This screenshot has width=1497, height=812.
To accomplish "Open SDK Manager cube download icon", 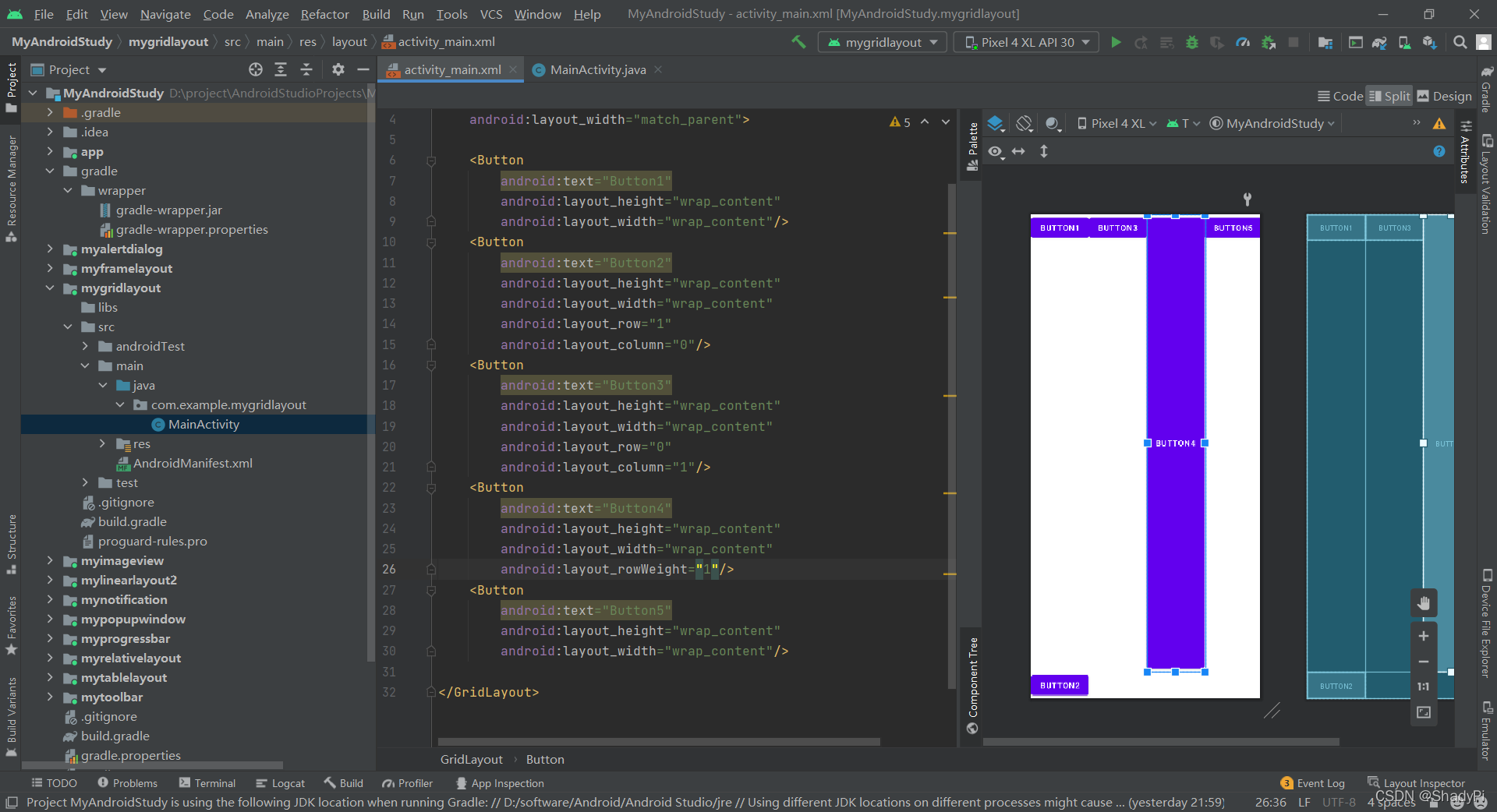I will (x=1429, y=42).
